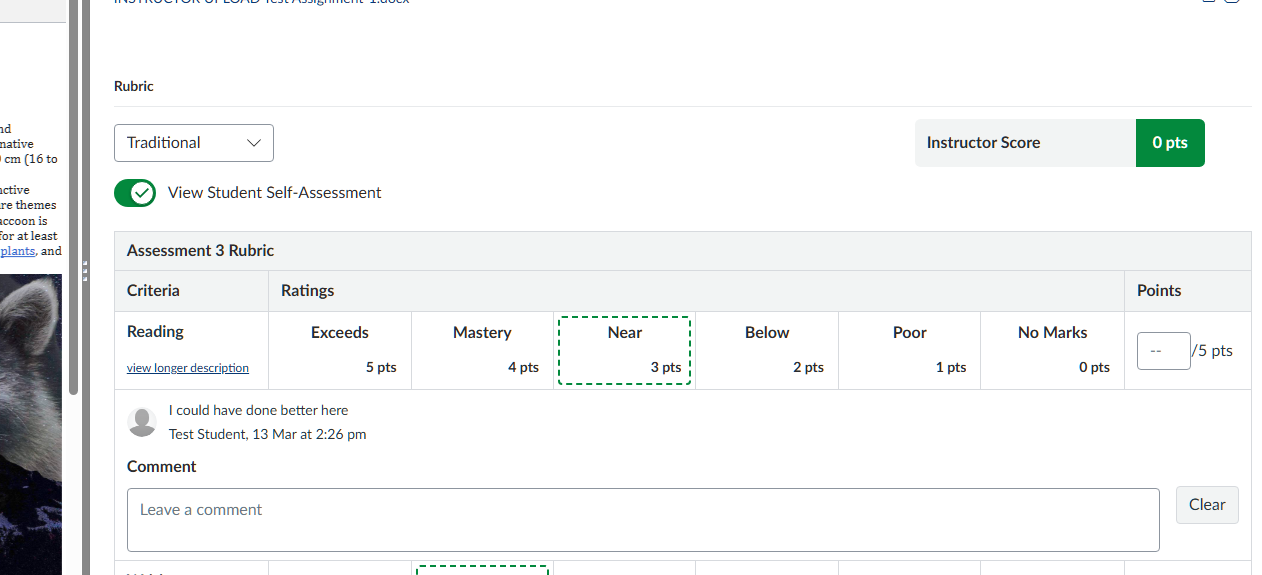Open the plants link in document preview
The height and width of the screenshot is (575, 1262).
18,251
